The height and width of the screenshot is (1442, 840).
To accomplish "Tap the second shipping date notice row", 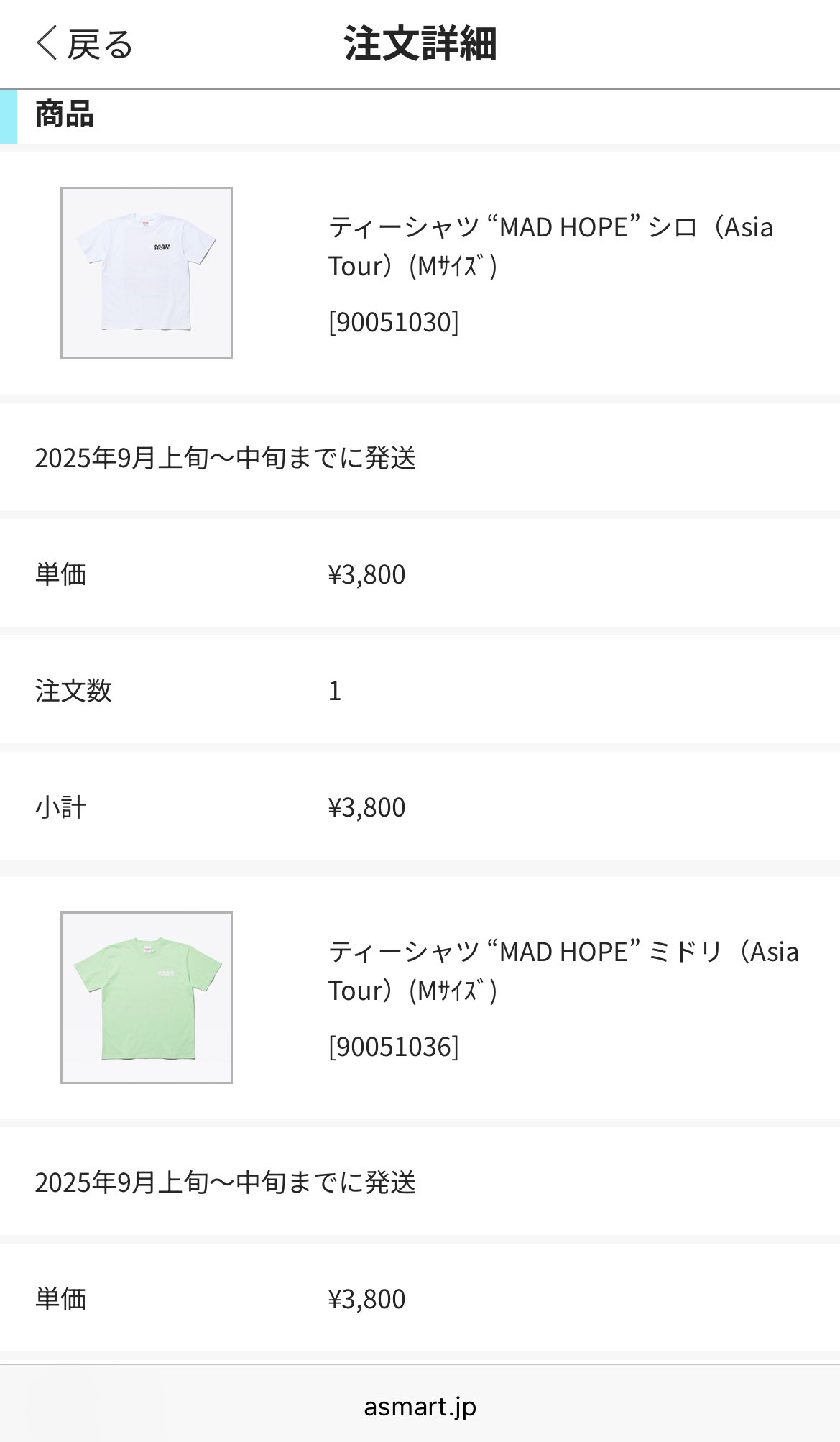I will coord(420,1182).
